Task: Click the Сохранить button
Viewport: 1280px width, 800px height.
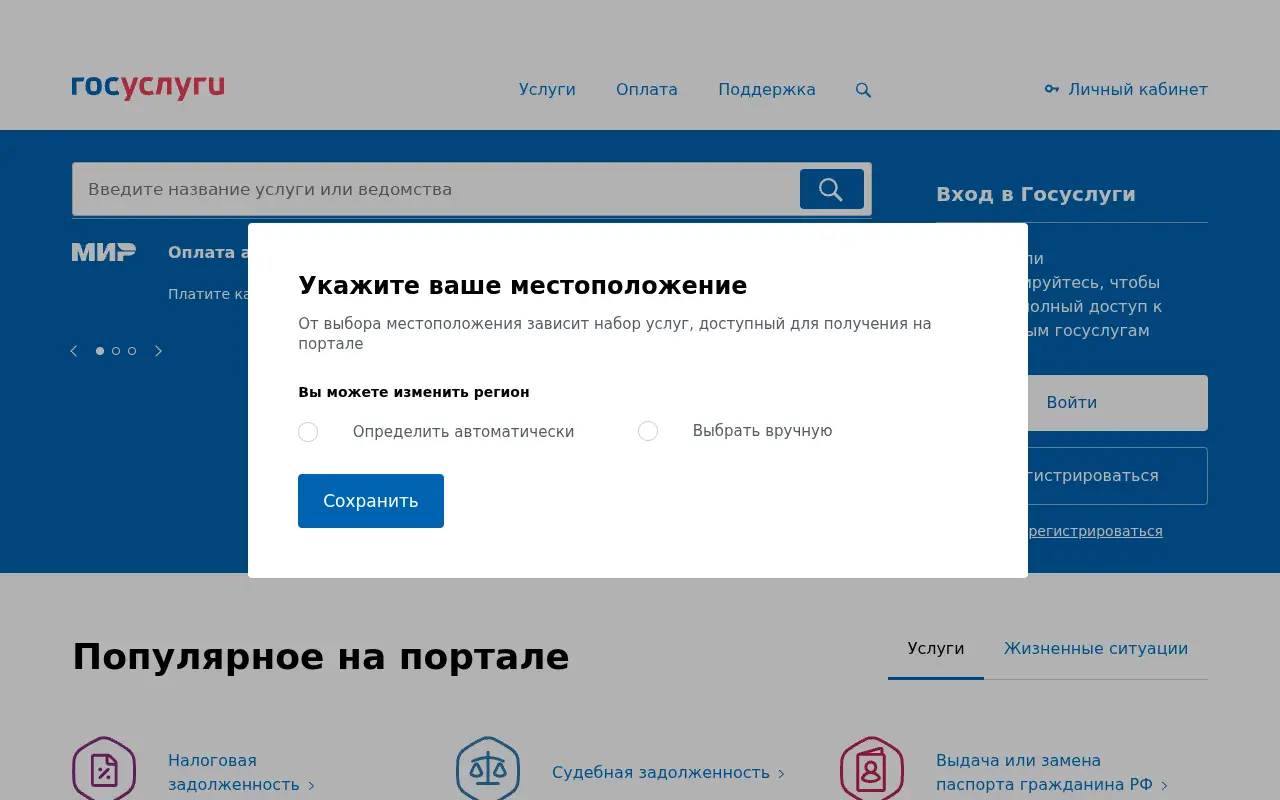Action: pos(371,501)
